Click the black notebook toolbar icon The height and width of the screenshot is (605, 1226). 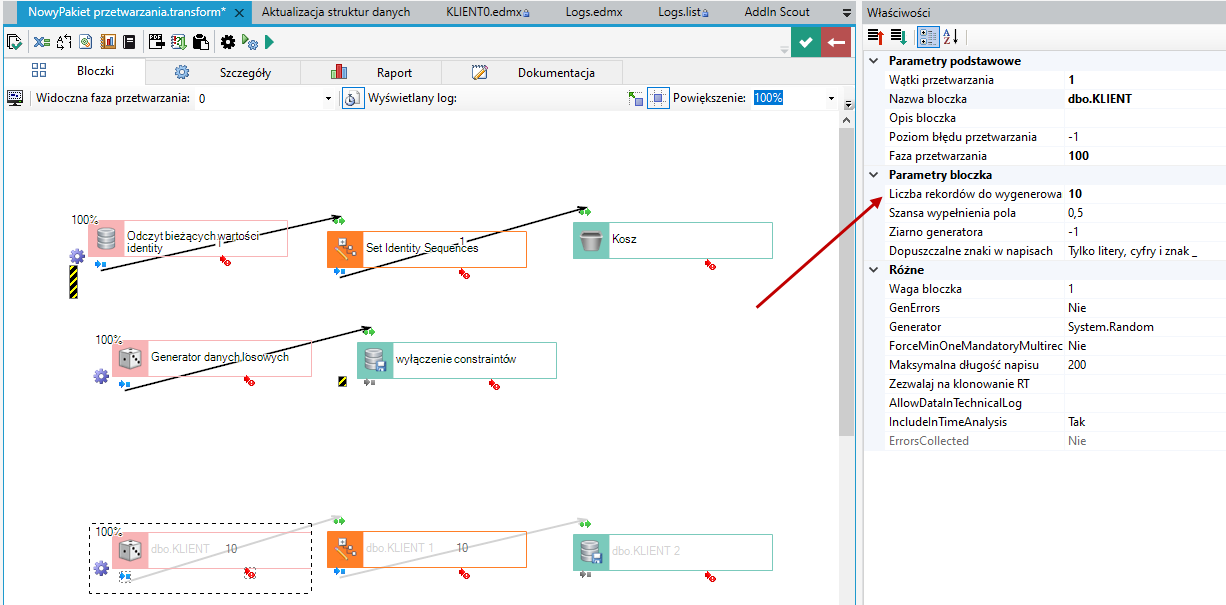pos(128,42)
